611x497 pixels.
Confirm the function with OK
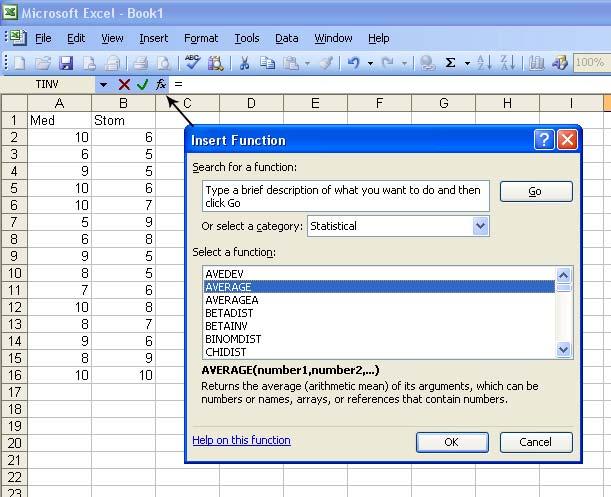tap(452, 442)
